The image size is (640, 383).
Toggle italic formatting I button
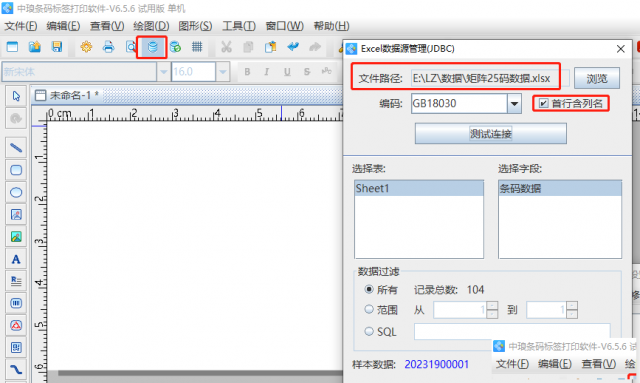[267, 72]
